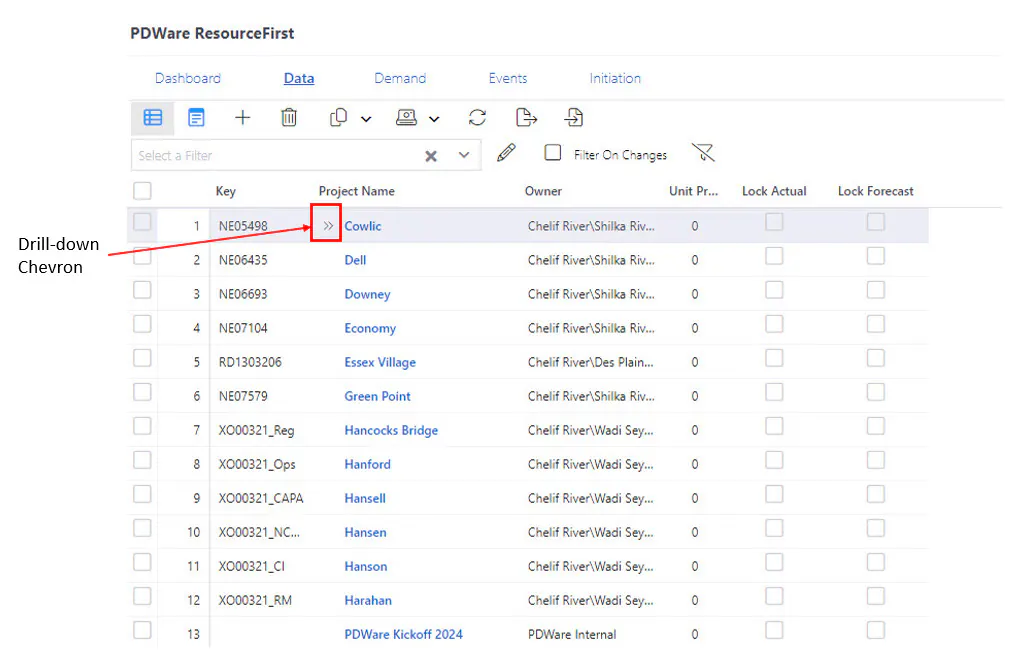Open the Hansell project link
Viewport: 1034px width, 667px height.
[365, 498]
